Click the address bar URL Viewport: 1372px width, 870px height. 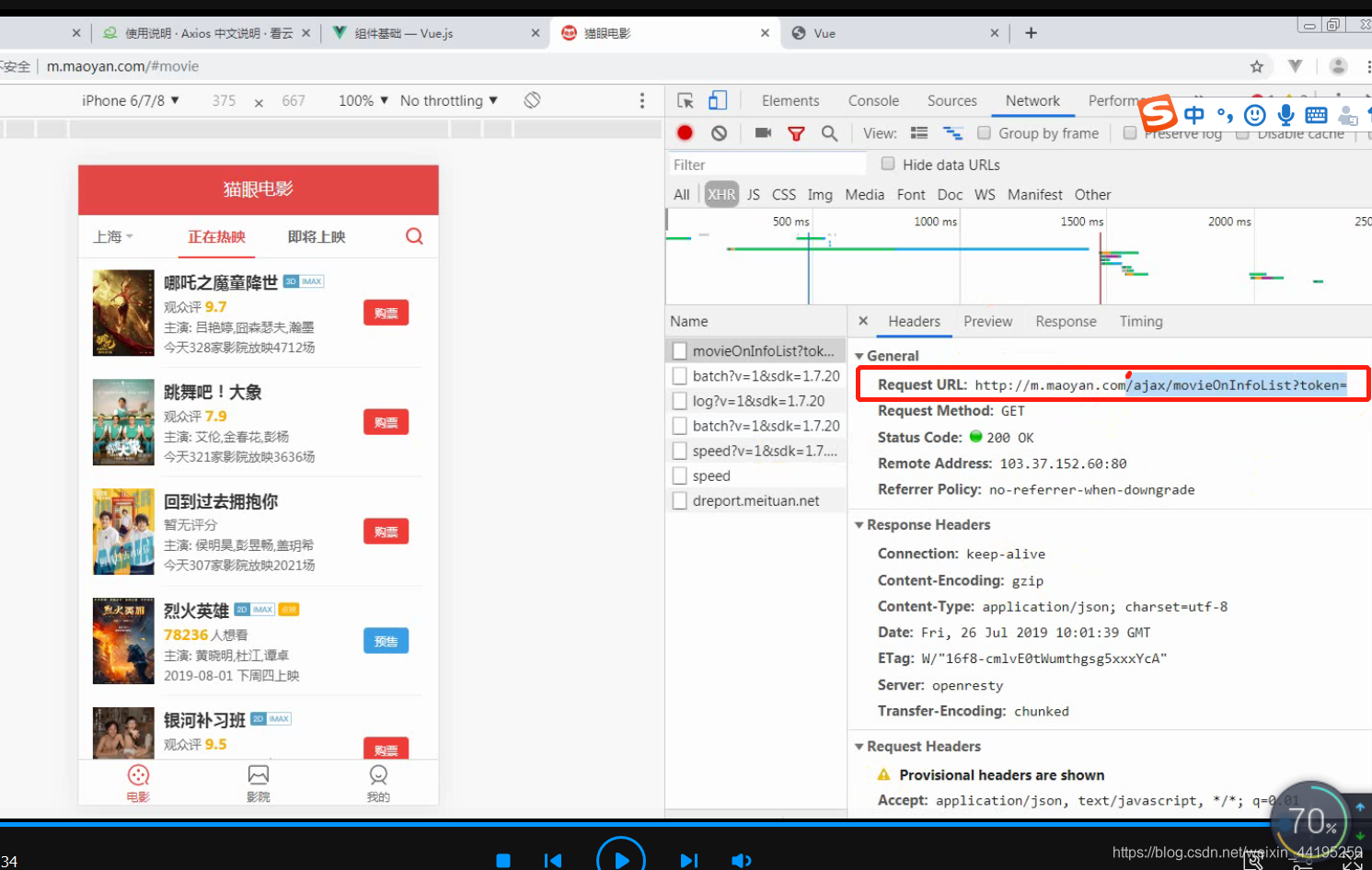pos(123,66)
